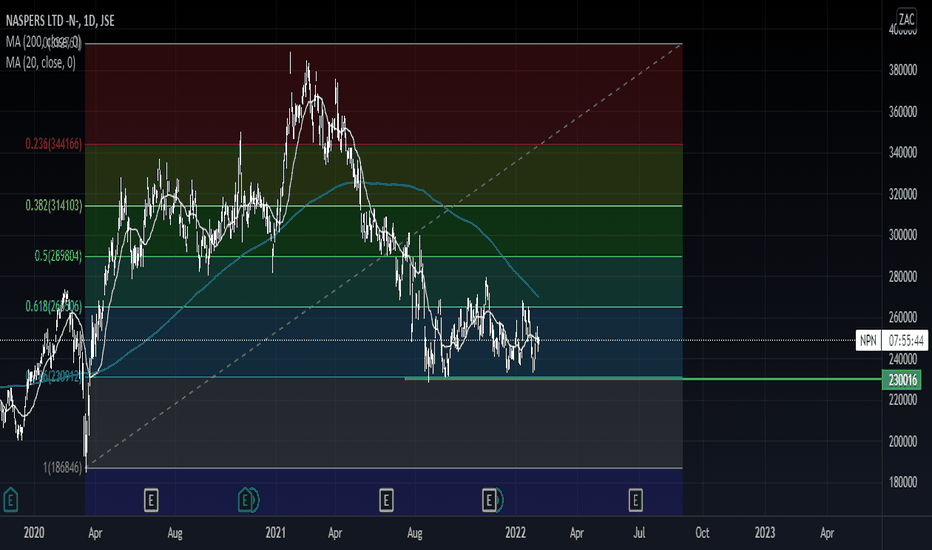
Task: Select the NASPERS LTD -N-, 1D, JSE title
Action: click(60, 21)
